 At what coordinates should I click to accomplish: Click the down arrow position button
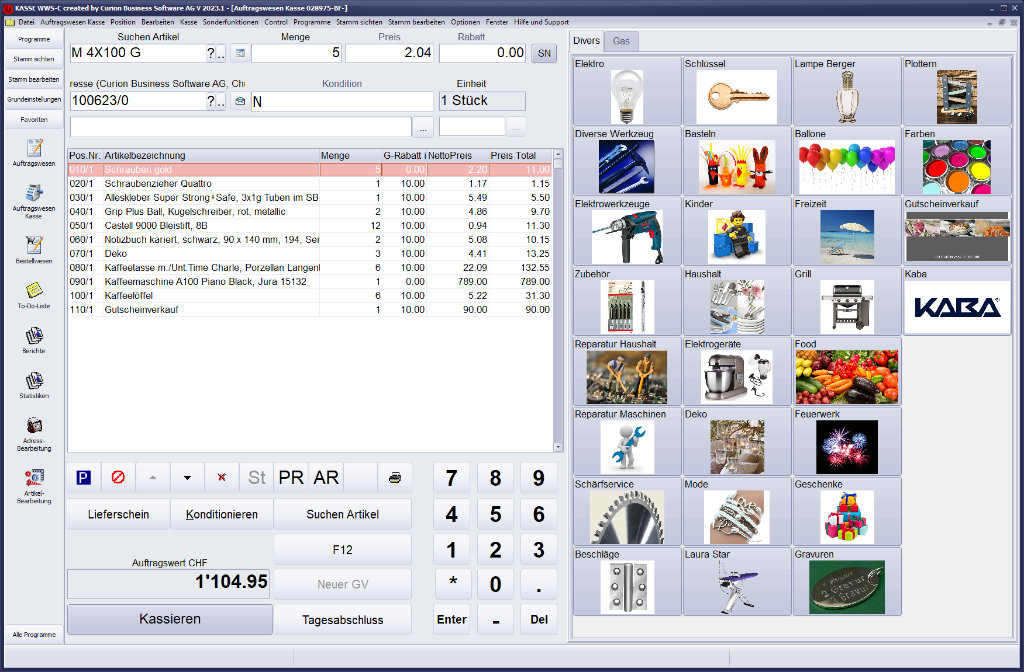click(x=187, y=478)
